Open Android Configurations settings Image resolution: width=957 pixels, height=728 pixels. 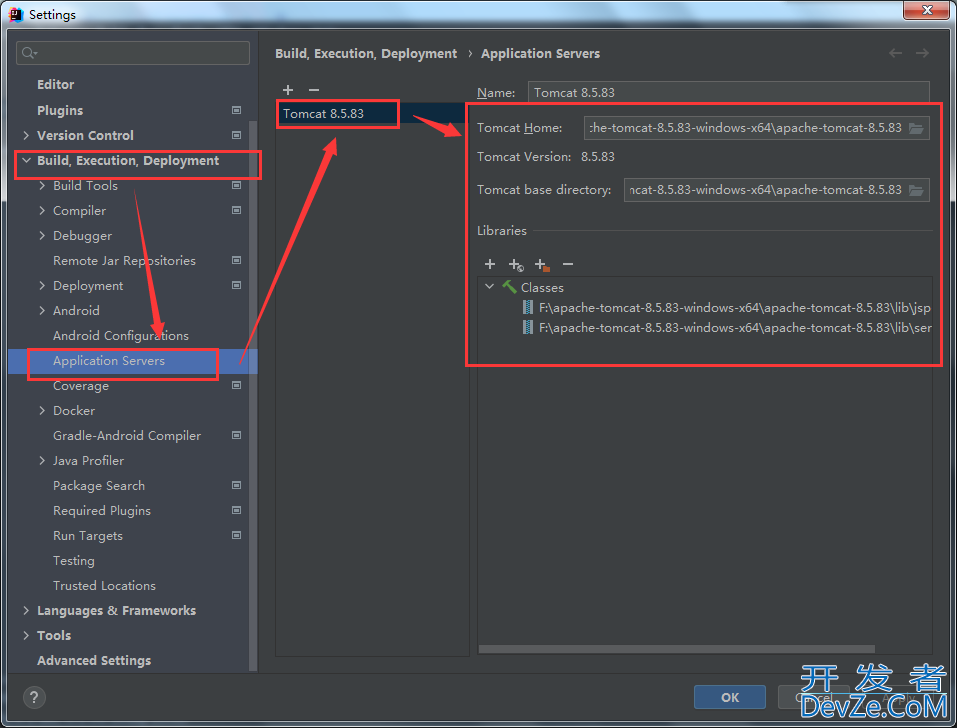[121, 336]
